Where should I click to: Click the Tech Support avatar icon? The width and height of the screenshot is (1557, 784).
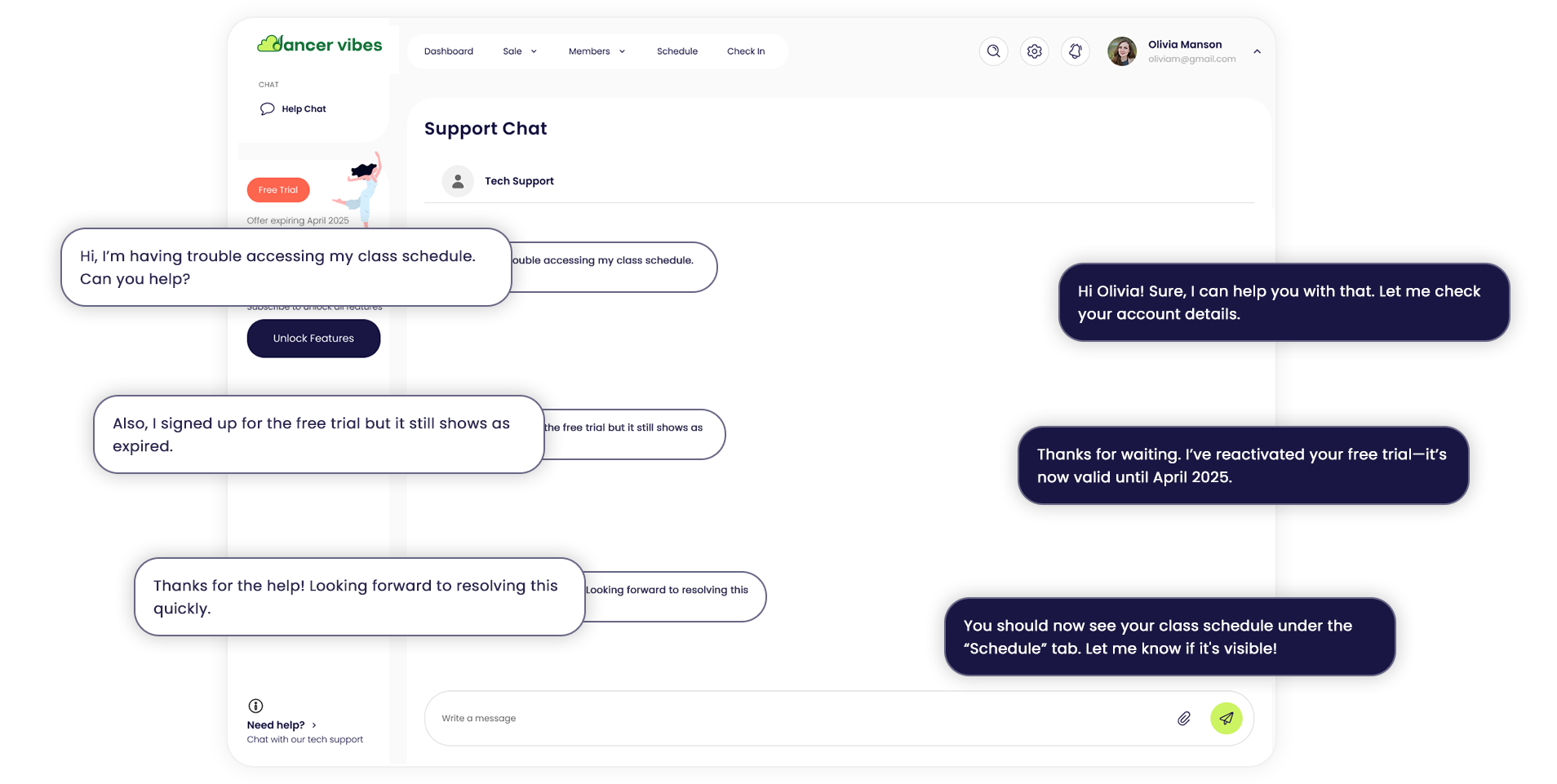coord(458,181)
